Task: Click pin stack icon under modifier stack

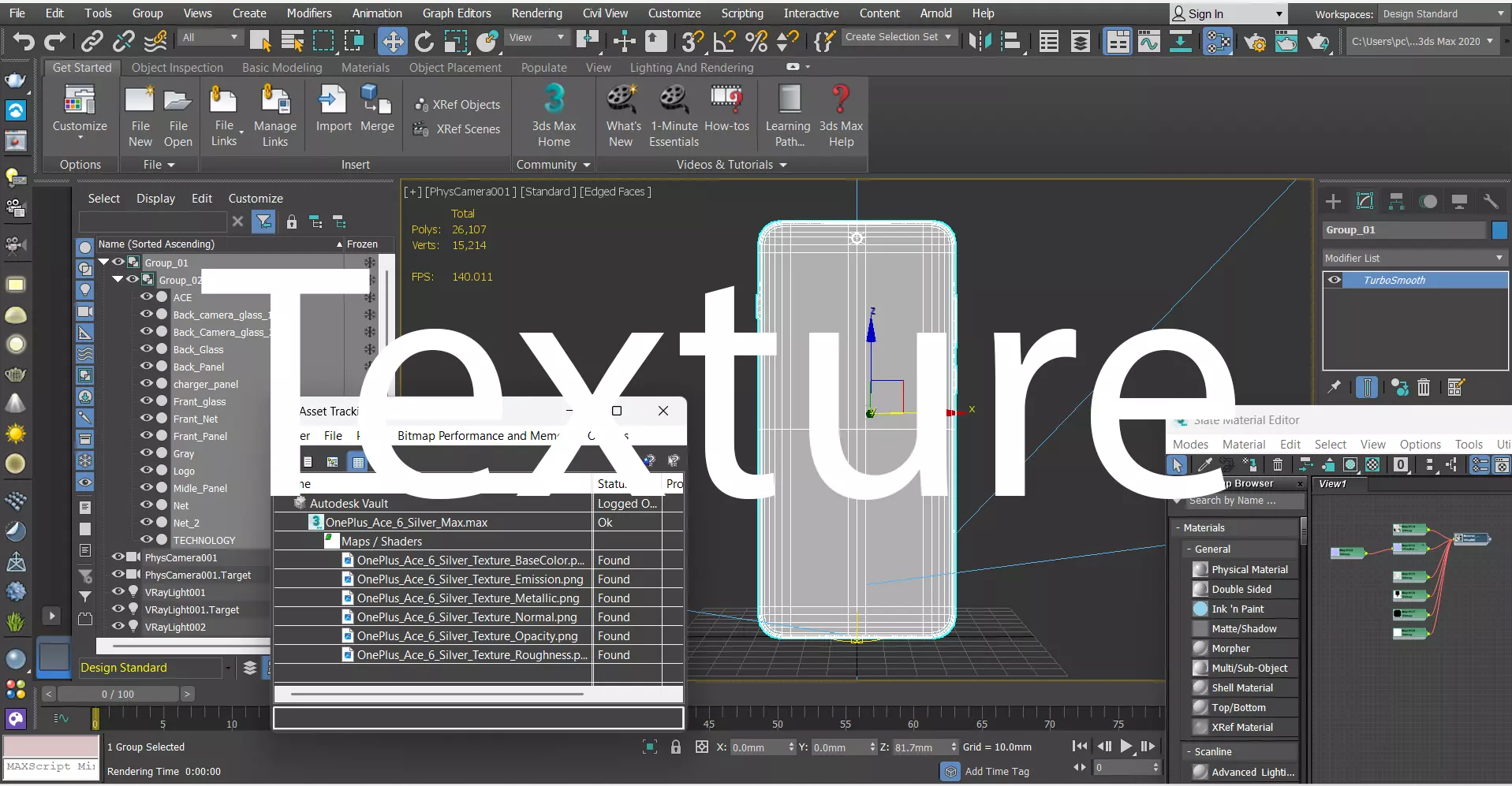Action: (1334, 387)
